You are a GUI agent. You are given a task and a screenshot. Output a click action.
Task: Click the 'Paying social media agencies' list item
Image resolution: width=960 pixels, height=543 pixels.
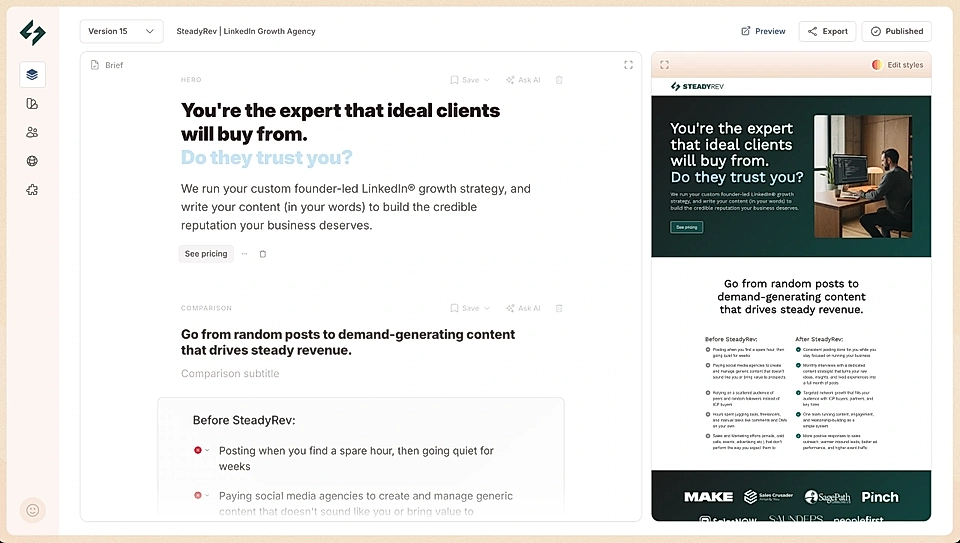click(366, 503)
